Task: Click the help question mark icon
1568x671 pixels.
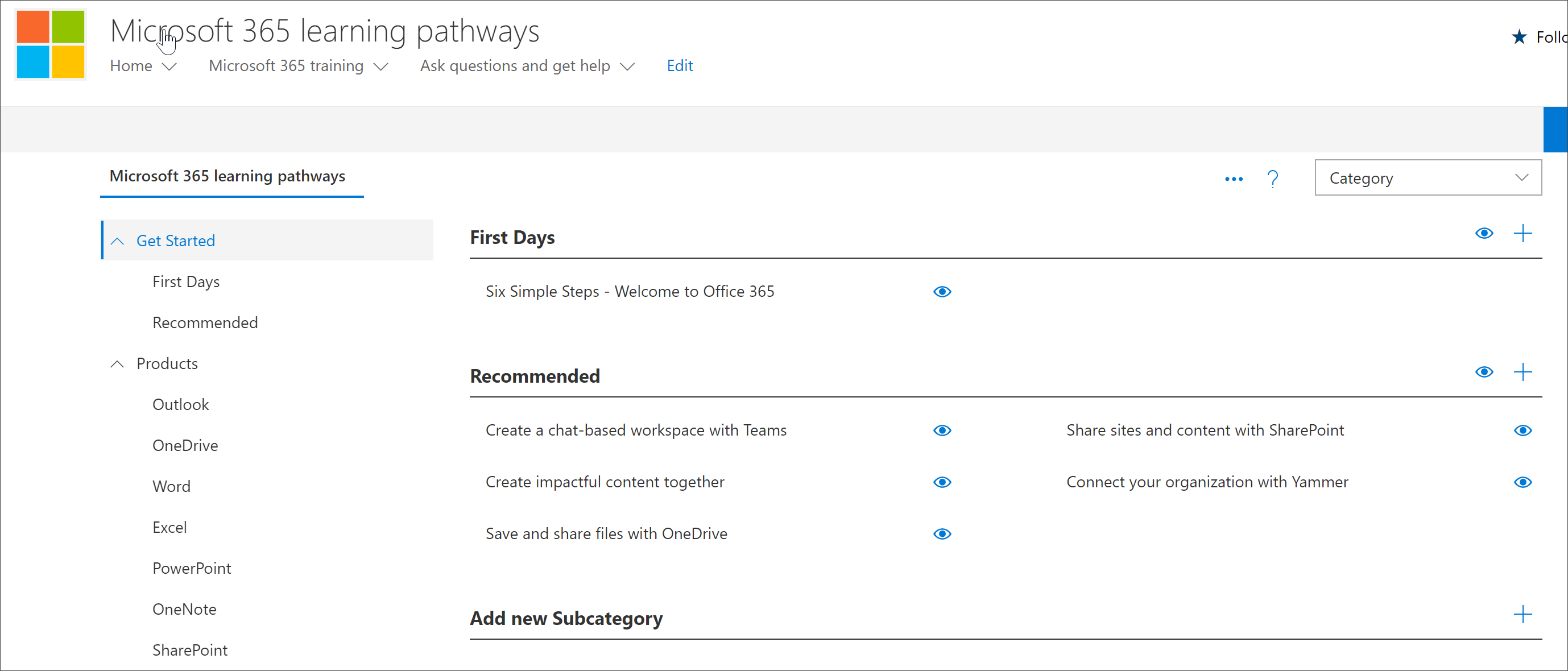Action: coord(1275,178)
